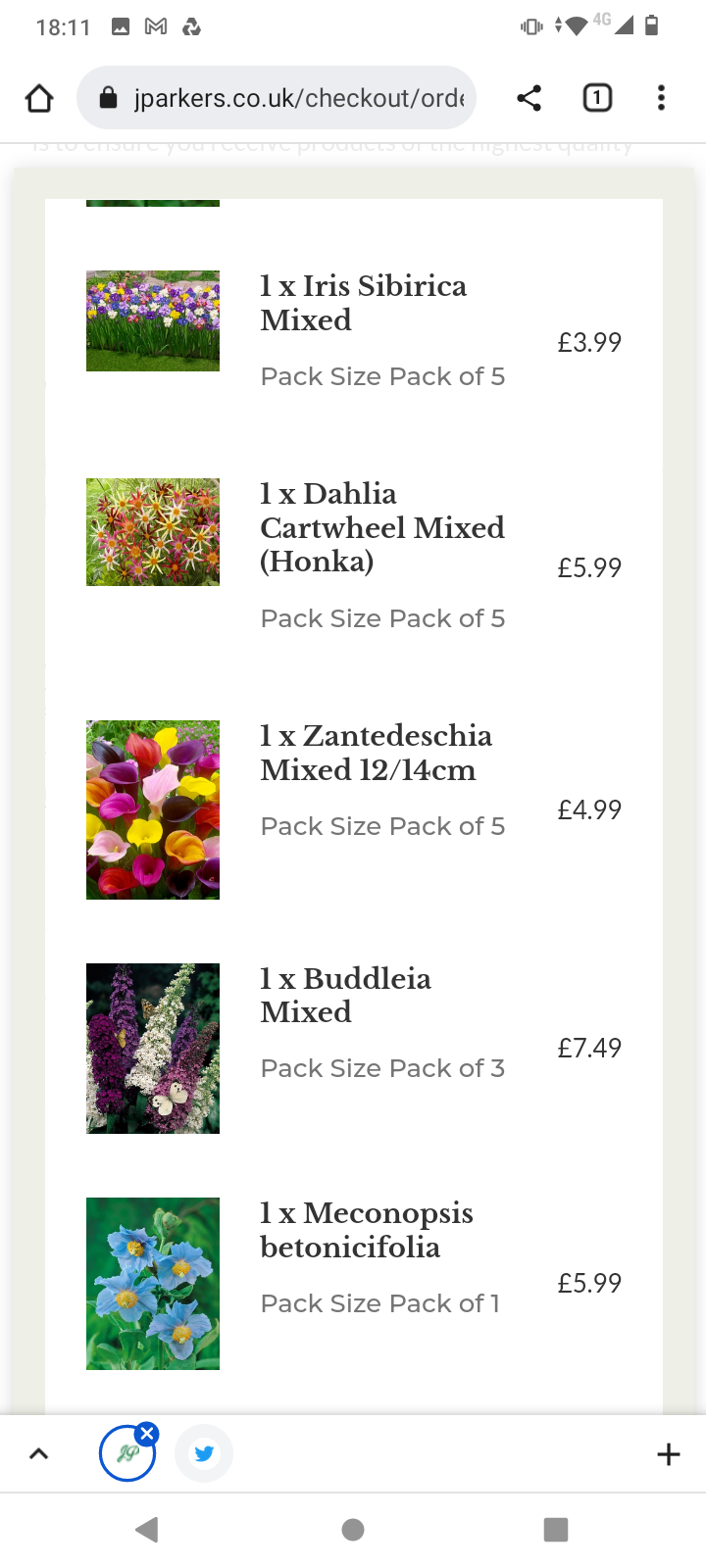The image size is (706, 1568).
Task: Open the Iris Sibirica Mixed thumbnail
Action: (153, 320)
